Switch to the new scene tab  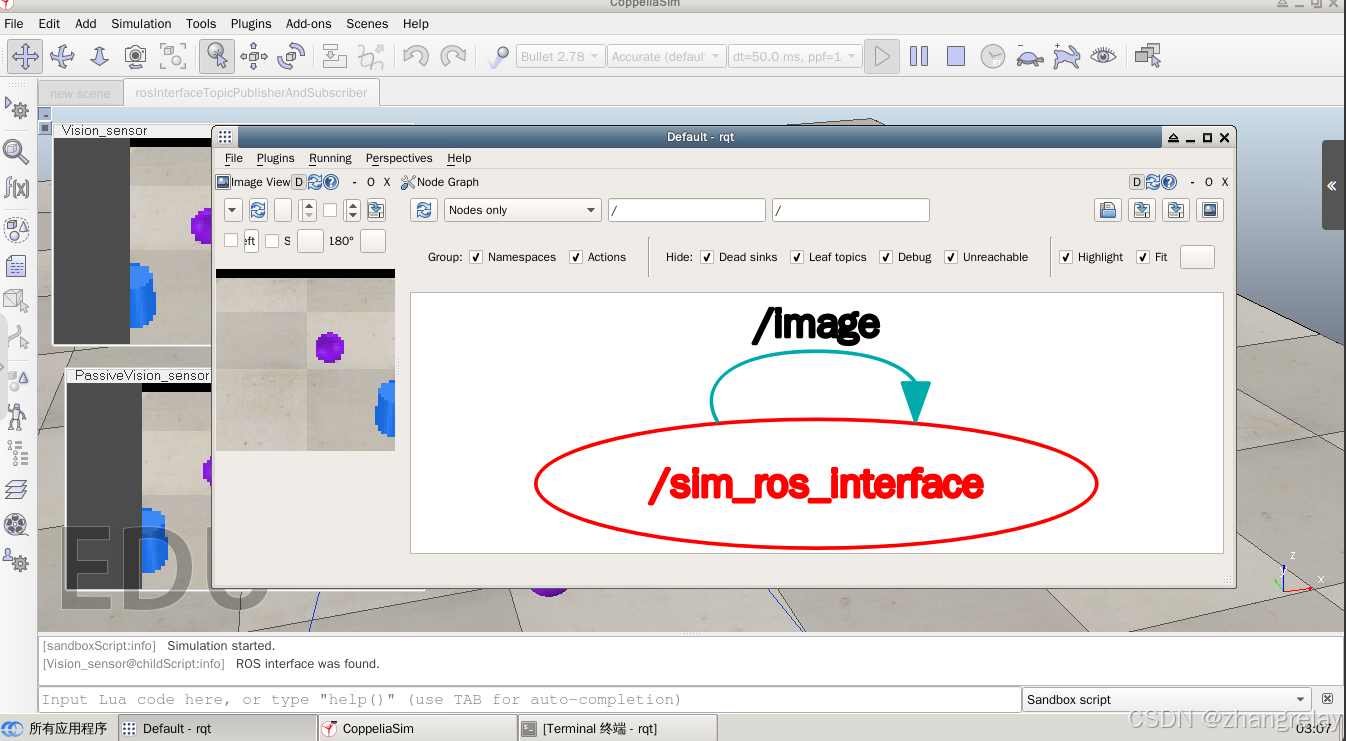[x=80, y=93]
